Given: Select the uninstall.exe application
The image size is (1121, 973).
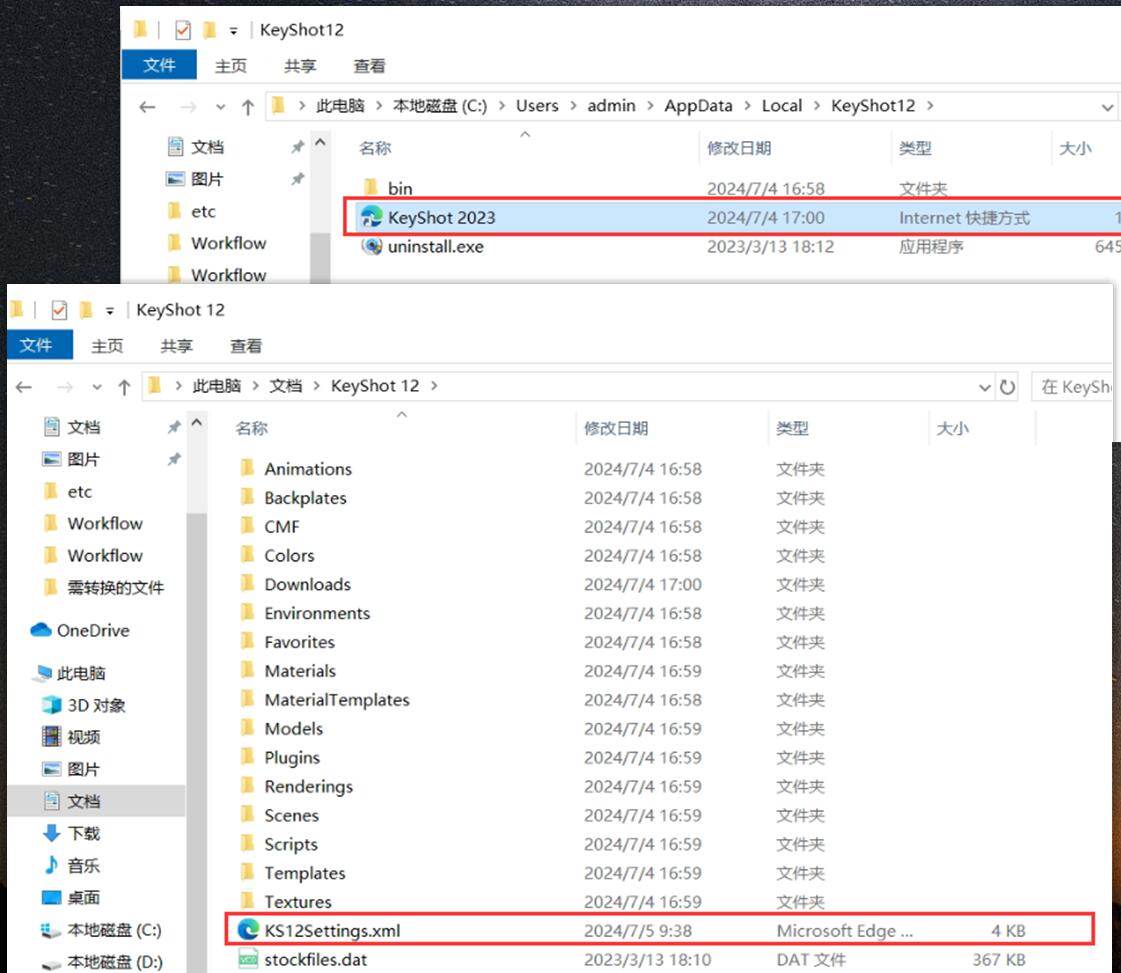Looking at the screenshot, I should [435, 246].
